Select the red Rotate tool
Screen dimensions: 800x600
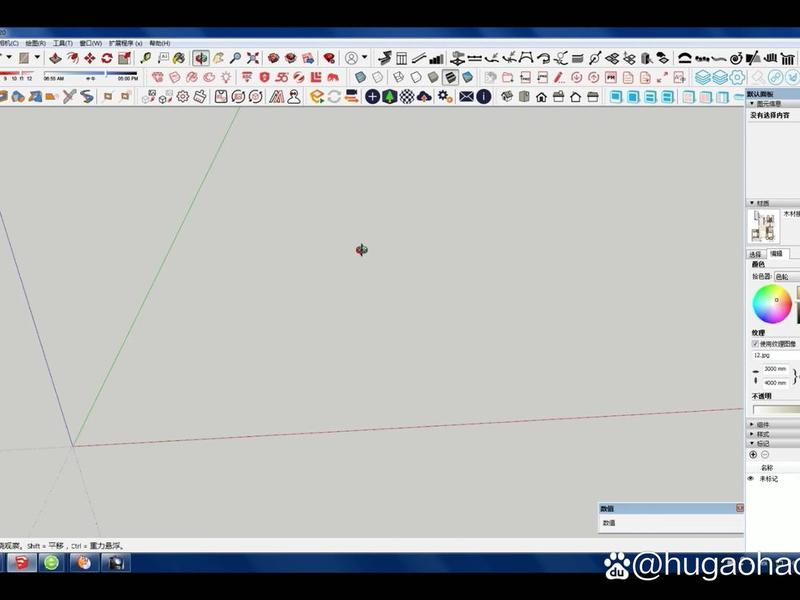point(107,58)
